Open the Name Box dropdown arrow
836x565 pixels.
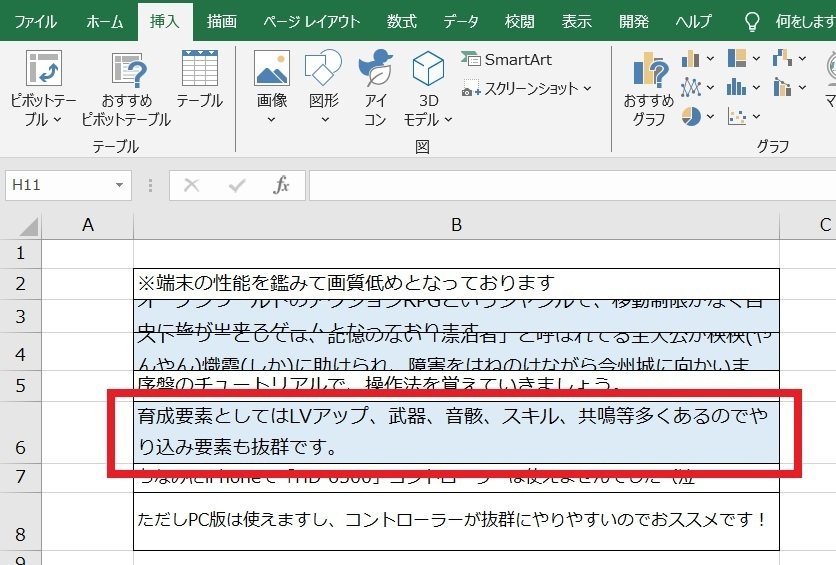click(119, 185)
